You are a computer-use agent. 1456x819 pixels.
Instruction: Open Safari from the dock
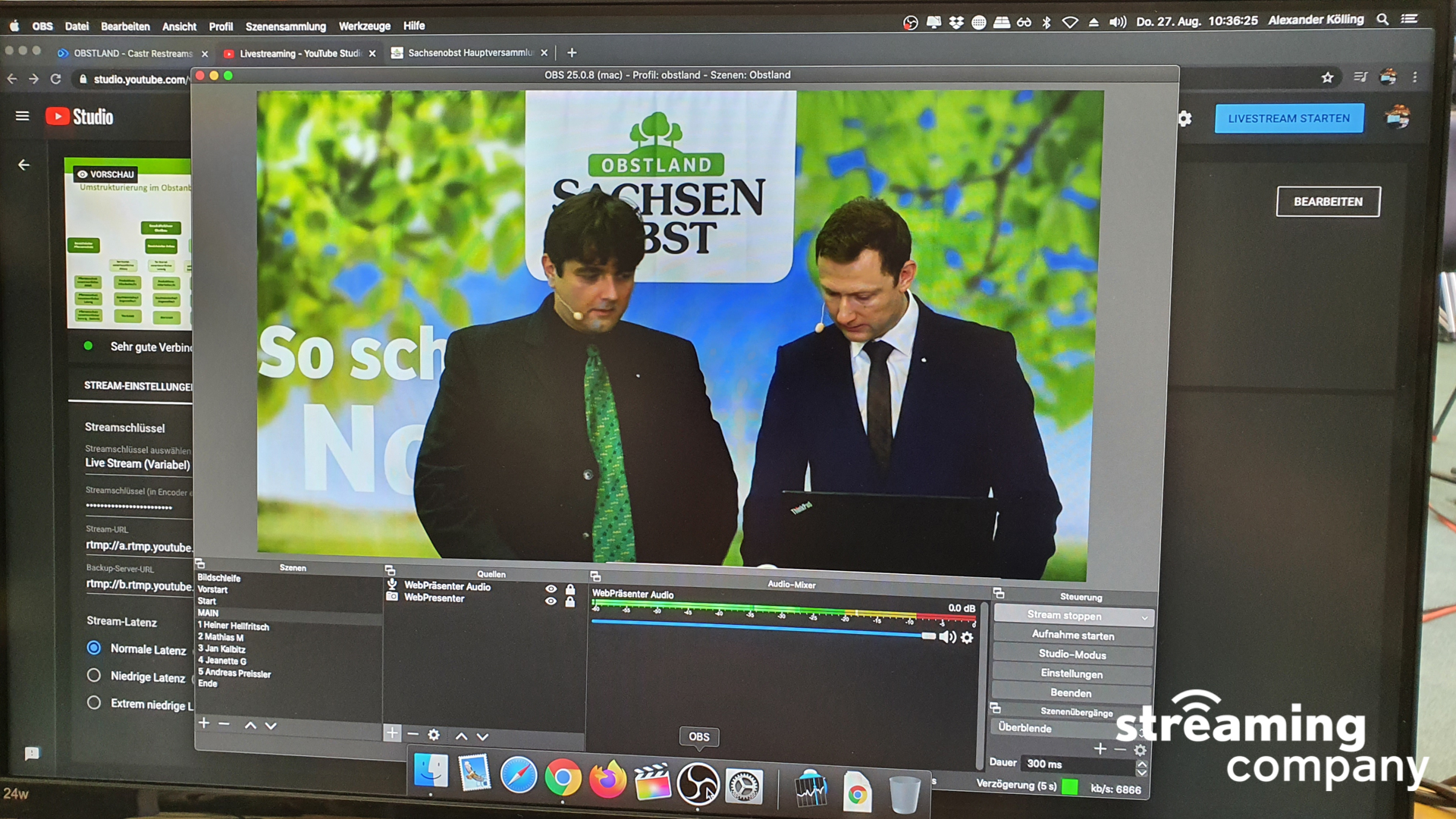(x=519, y=776)
